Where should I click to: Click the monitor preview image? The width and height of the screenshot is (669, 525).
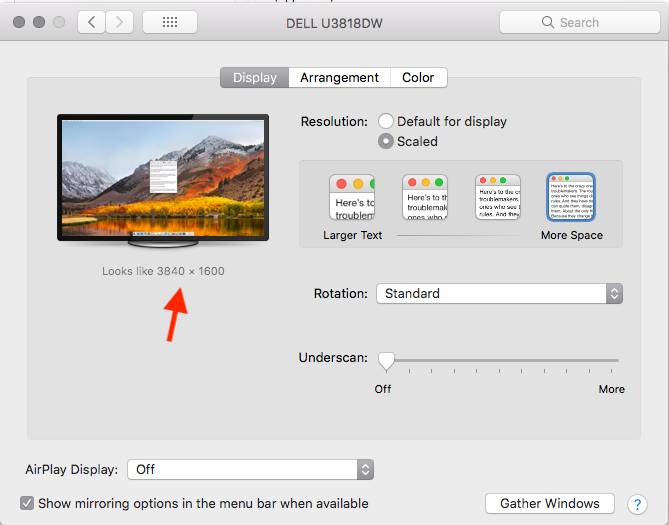pos(163,180)
